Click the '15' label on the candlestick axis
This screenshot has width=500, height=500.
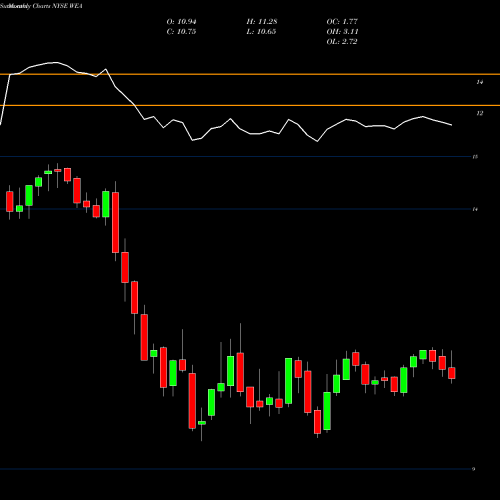475,156
